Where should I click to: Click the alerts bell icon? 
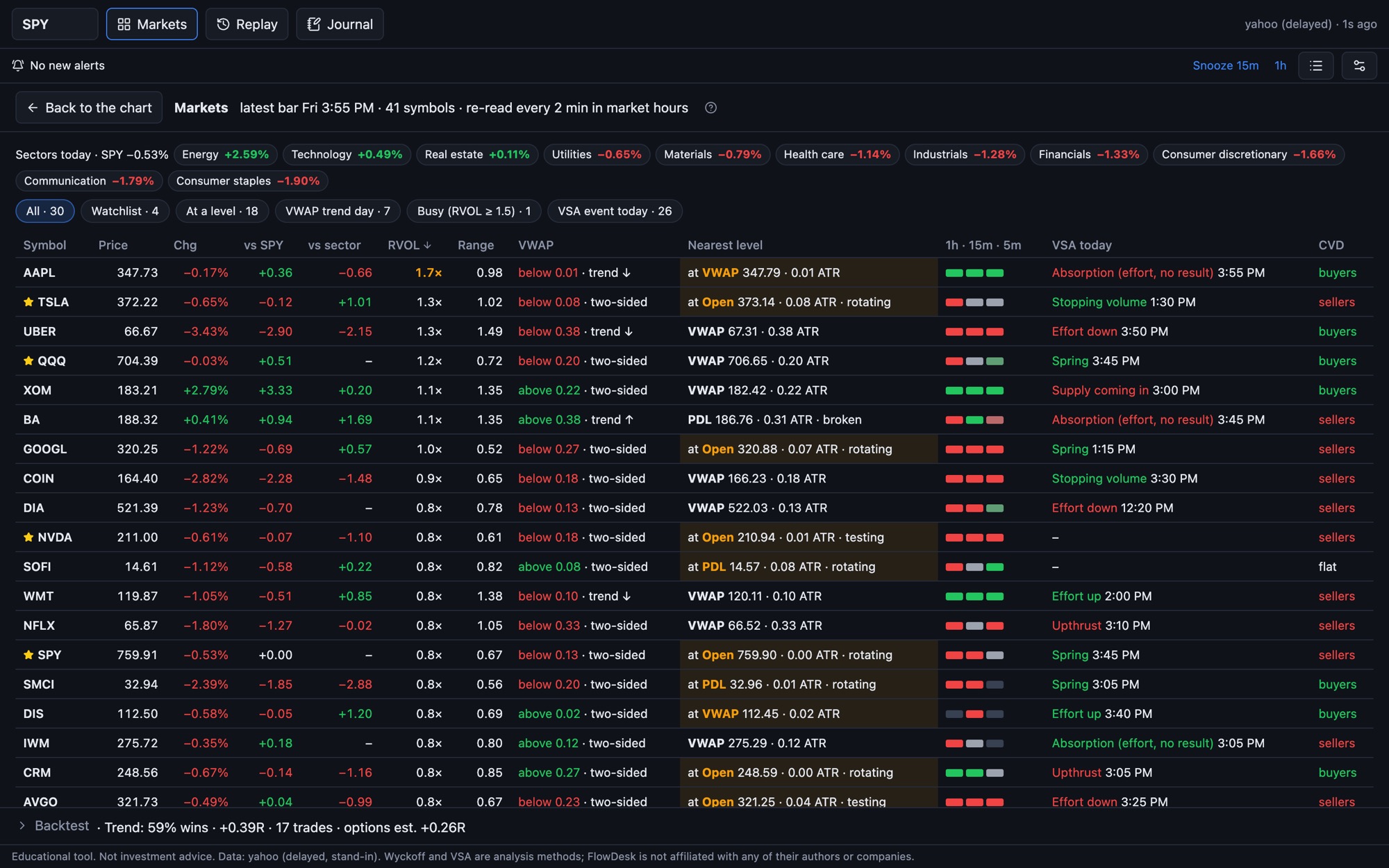pos(18,65)
